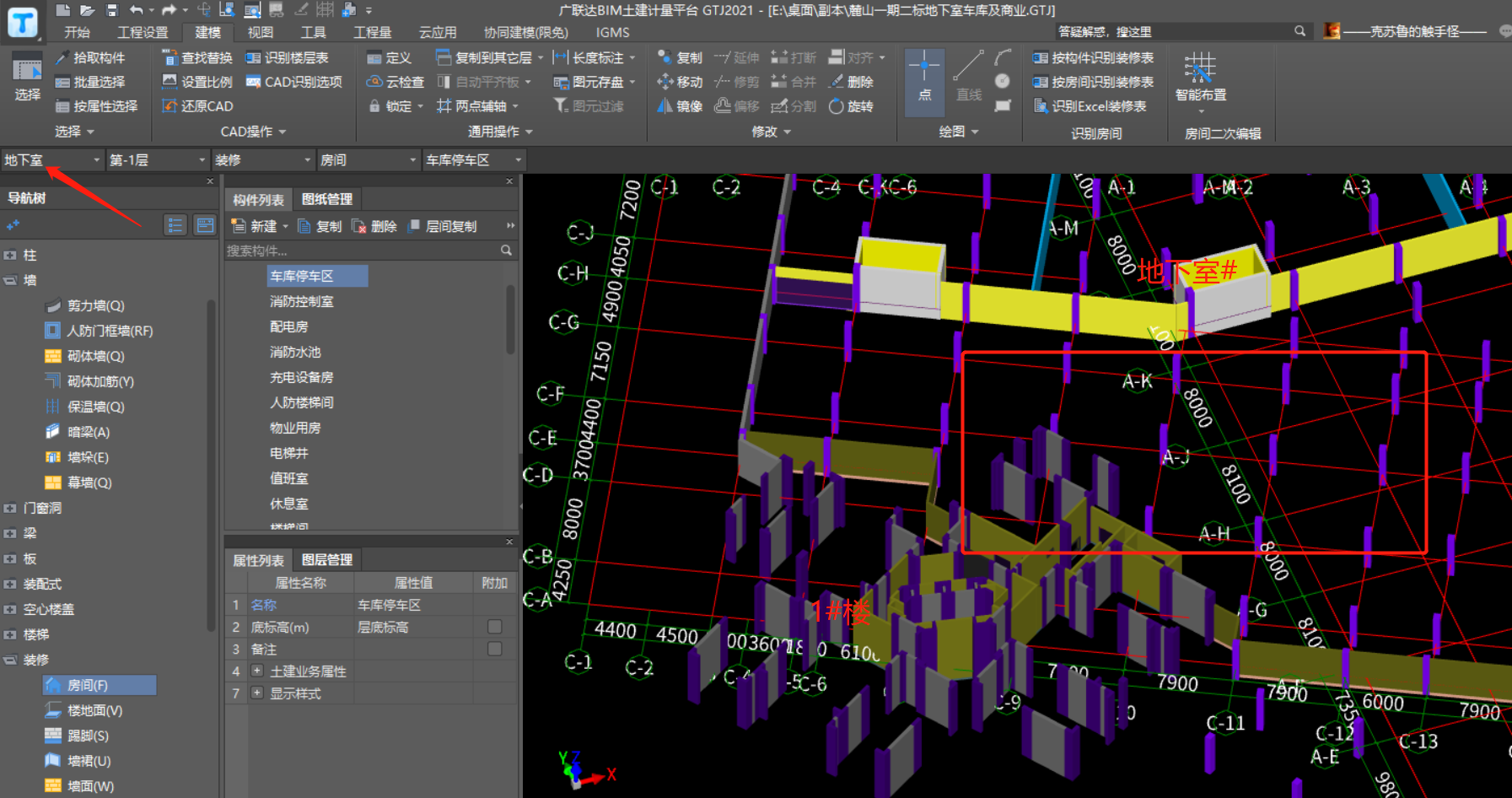The height and width of the screenshot is (798, 1512).
Task: Restore CAD with 还原CAD
Action: point(197,106)
